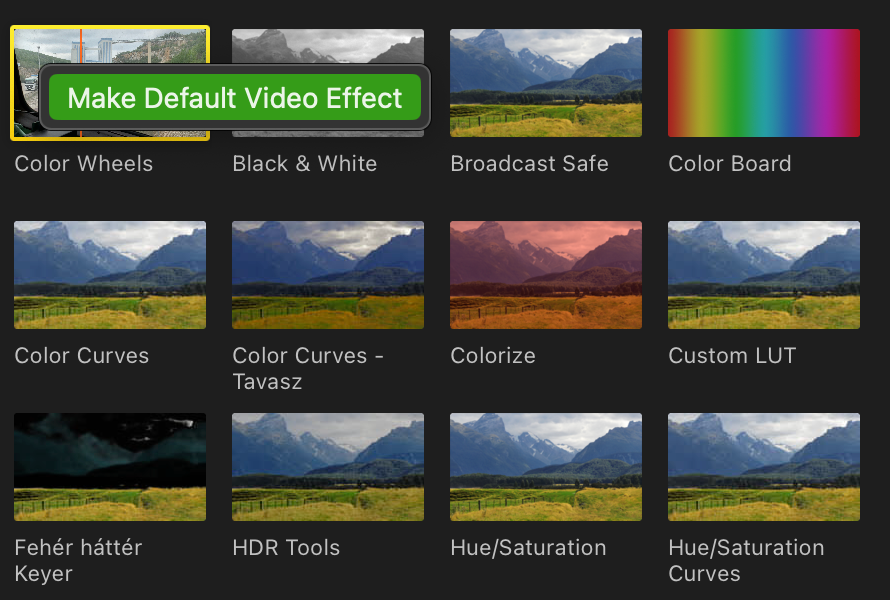
Task: Click the HDR Tools label
Action: pos(286,547)
